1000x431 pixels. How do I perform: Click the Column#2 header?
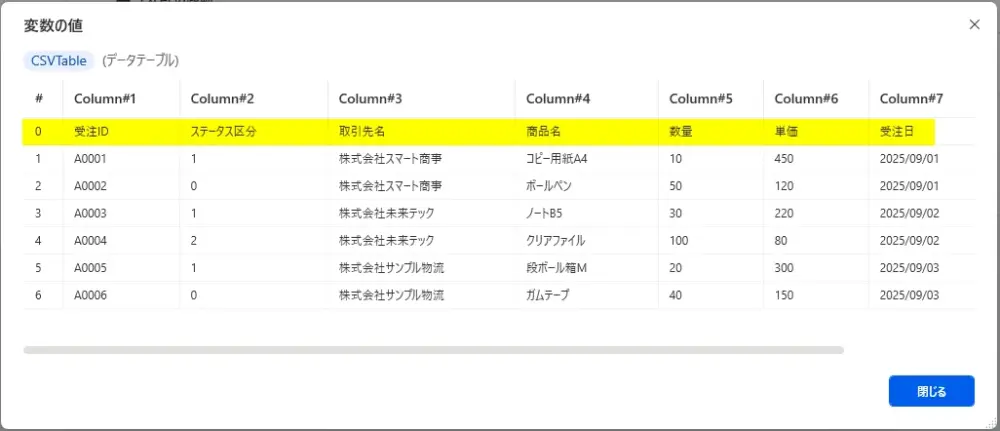coord(222,99)
